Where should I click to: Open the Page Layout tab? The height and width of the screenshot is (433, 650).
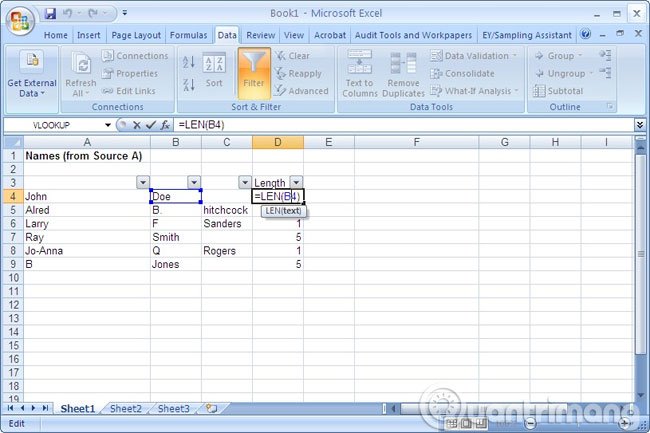point(136,35)
